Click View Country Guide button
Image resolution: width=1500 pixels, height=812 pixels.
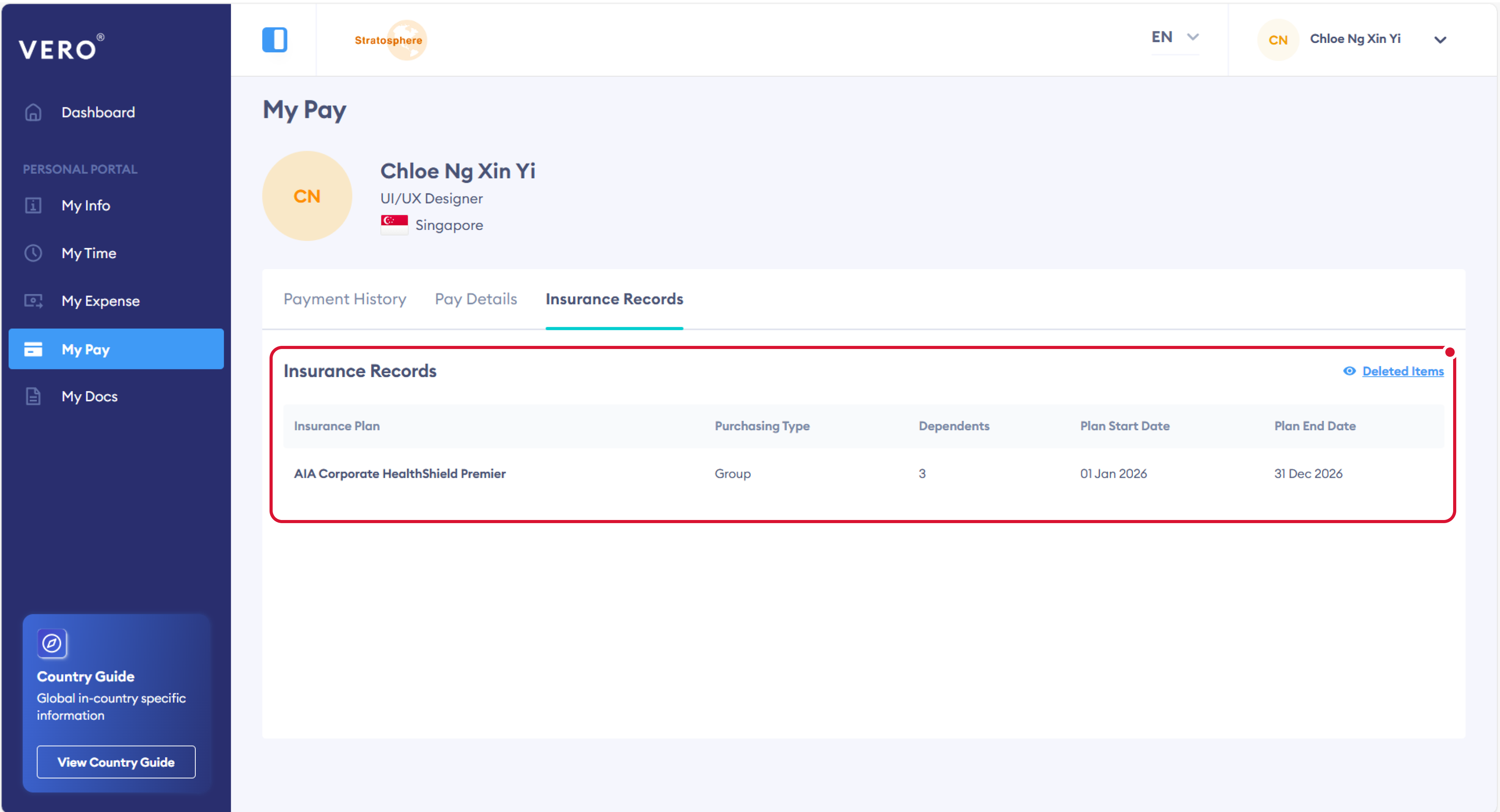coord(116,762)
